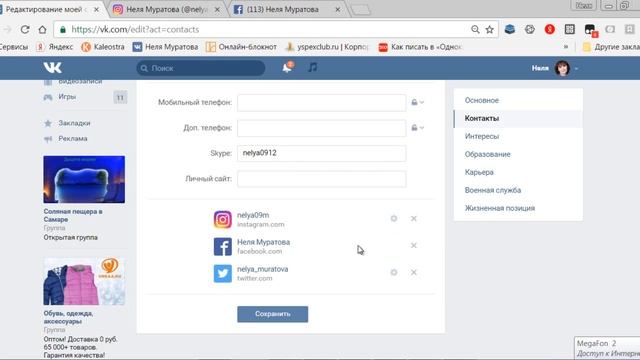Click the grid extension icon
The height and width of the screenshot is (360, 640).
tap(570, 29)
